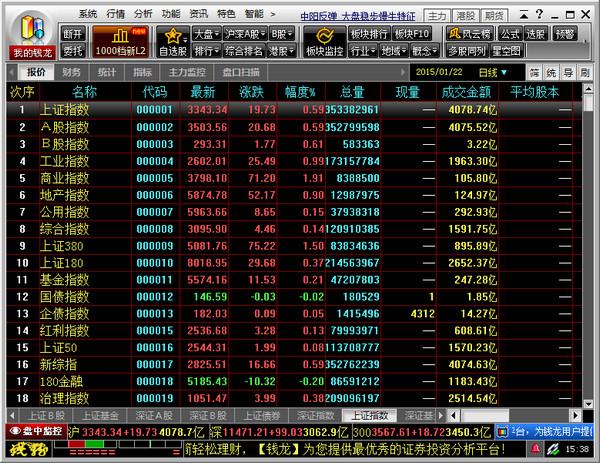Switch to the 盘口扫描 tab
This screenshot has height=463, width=600.
coord(241,72)
